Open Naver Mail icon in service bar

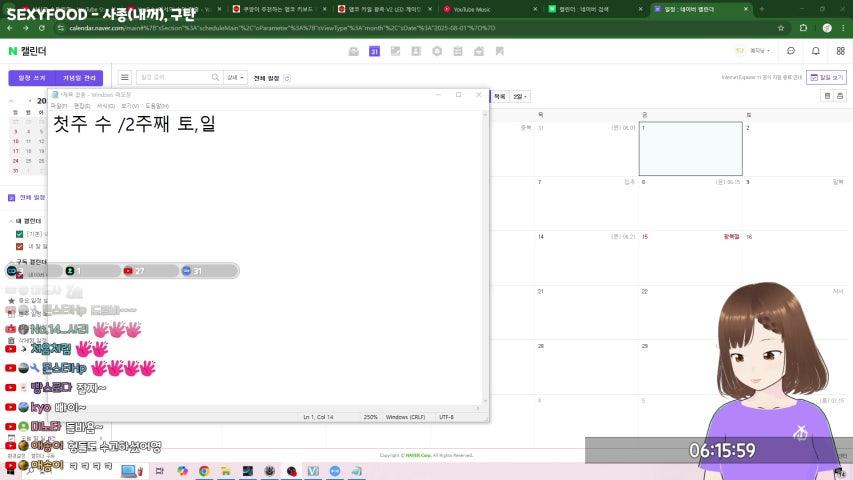354,51
